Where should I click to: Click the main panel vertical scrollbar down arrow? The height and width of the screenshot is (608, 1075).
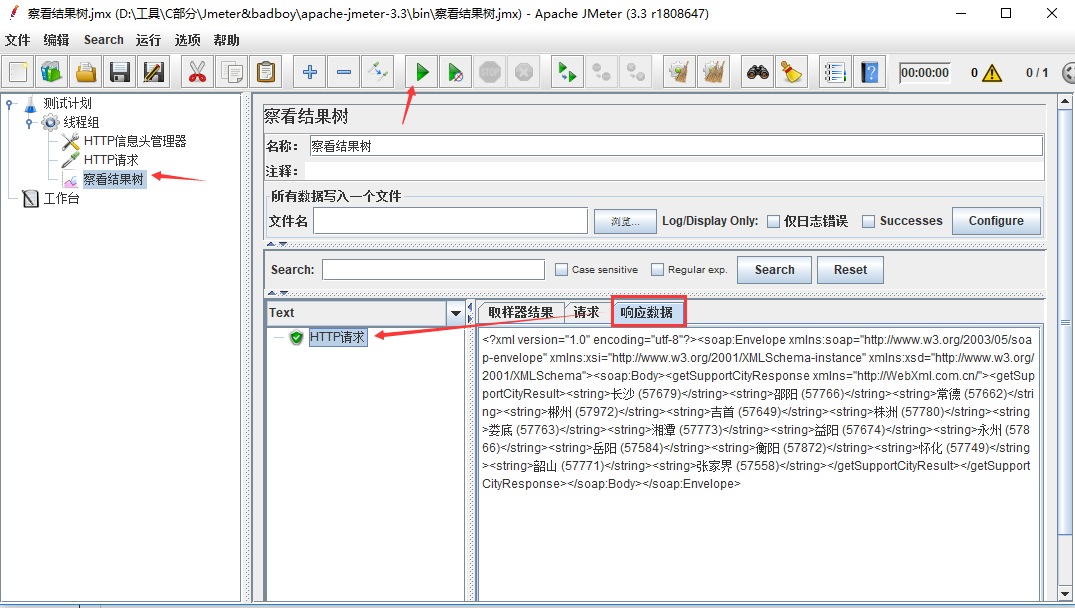(x=1065, y=593)
